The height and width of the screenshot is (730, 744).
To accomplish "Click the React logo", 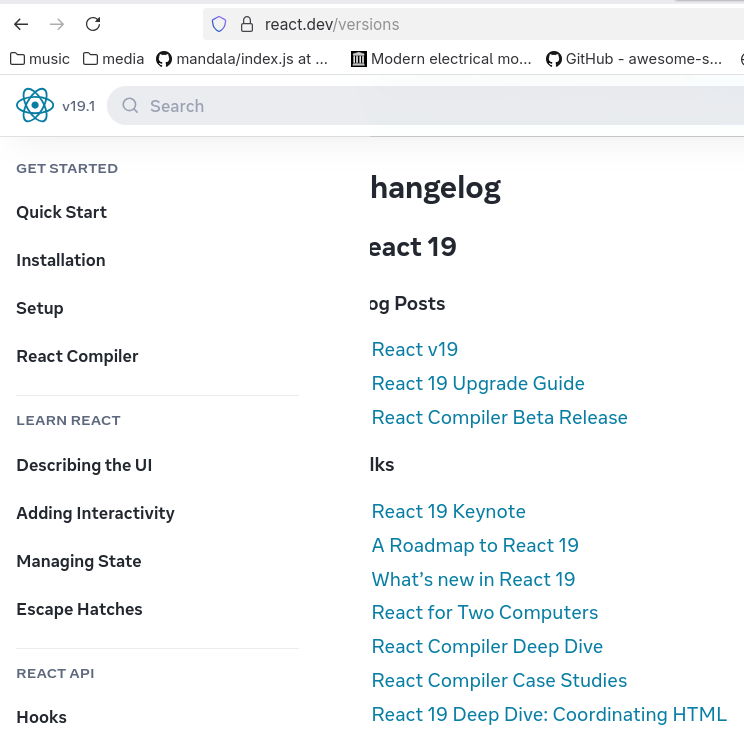I will pyautogui.click(x=35, y=105).
